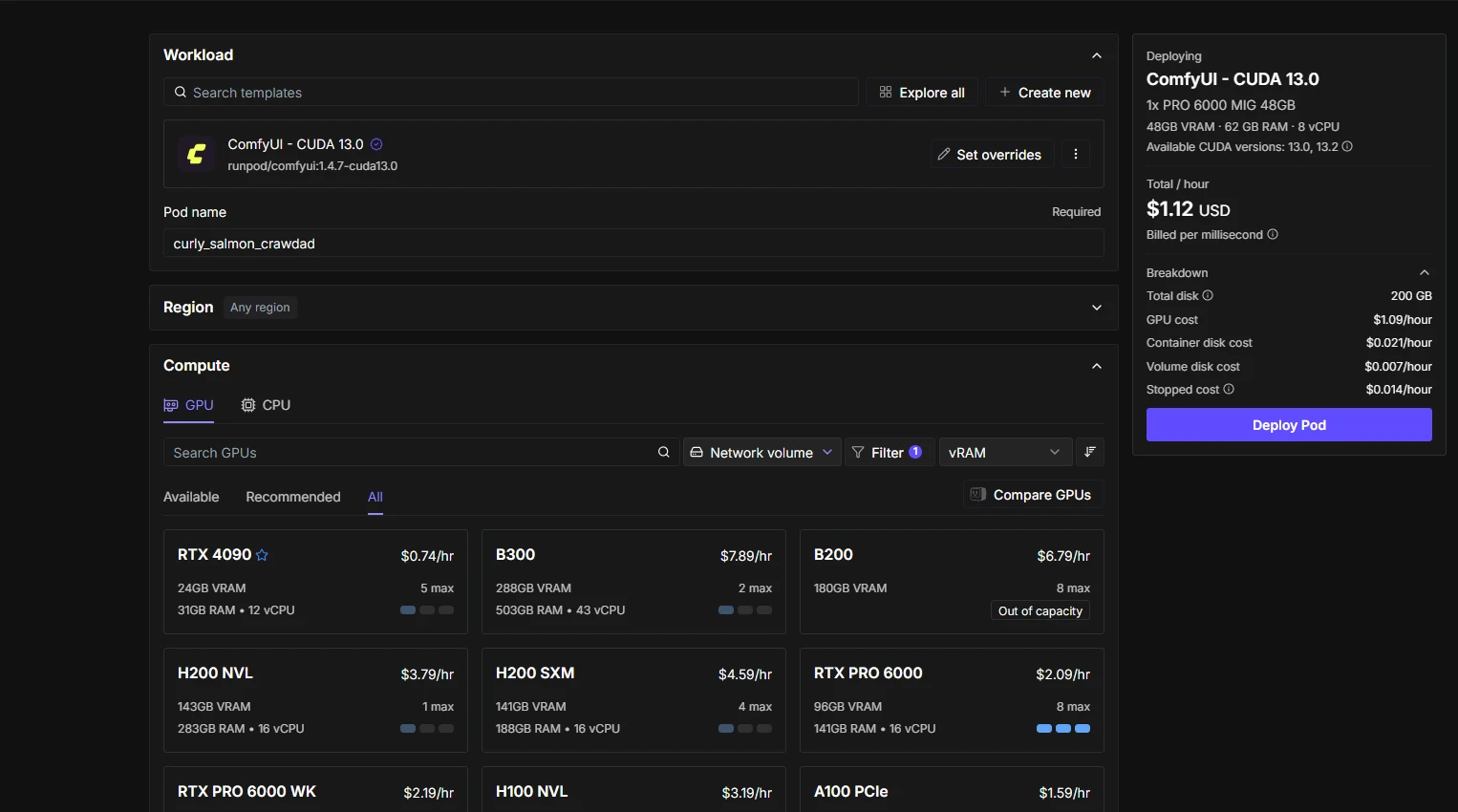1458x812 pixels.
Task: Click the Container disk cost $0.021/hour value
Action: 1399,343
